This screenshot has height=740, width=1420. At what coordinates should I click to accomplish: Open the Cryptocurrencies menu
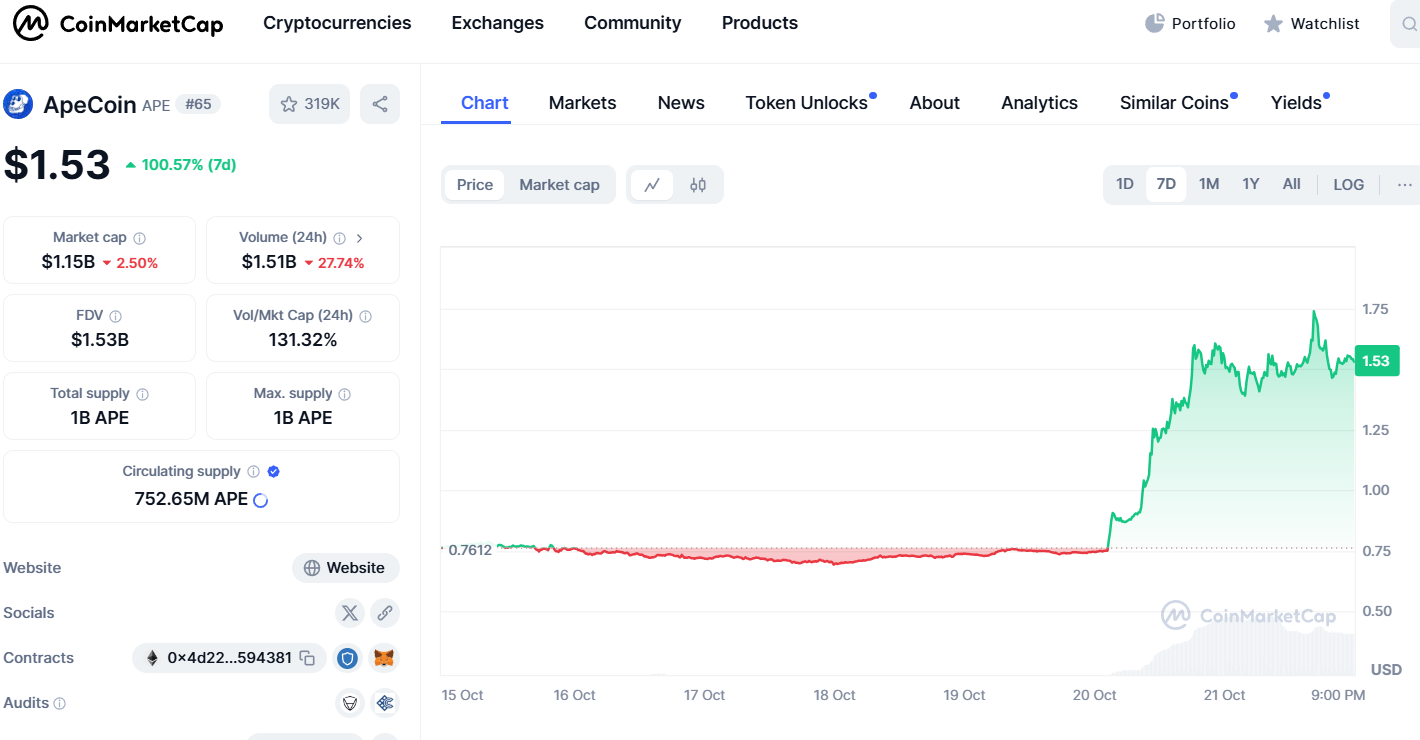pos(337,23)
